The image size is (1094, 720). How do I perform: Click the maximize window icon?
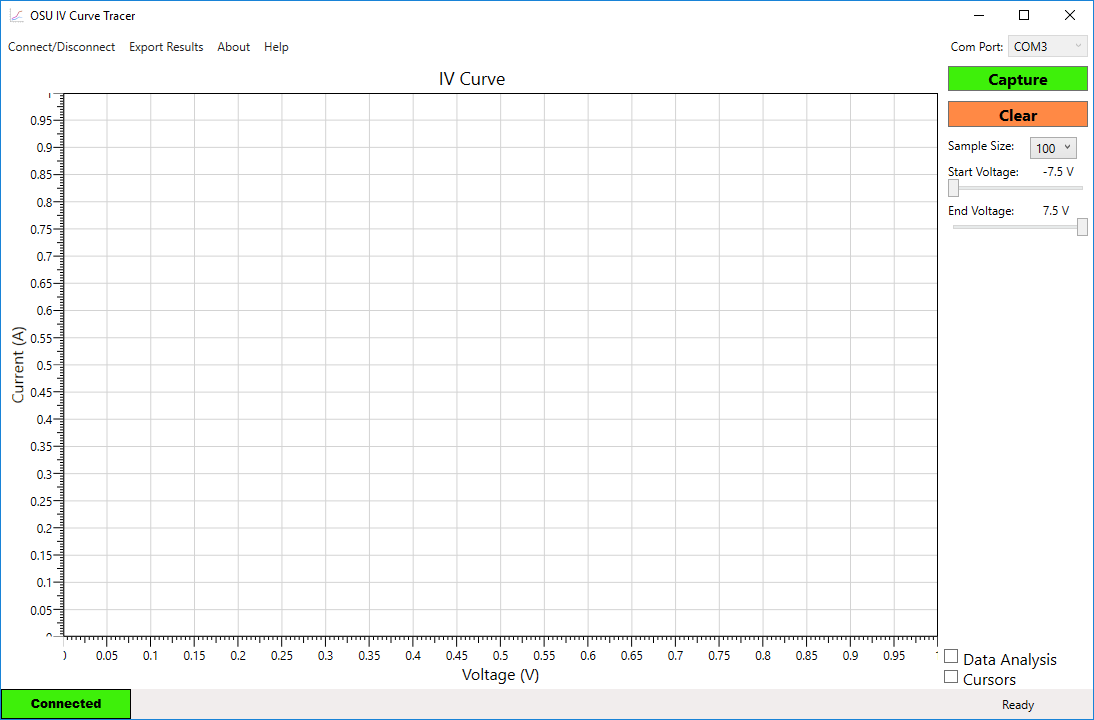click(1024, 15)
